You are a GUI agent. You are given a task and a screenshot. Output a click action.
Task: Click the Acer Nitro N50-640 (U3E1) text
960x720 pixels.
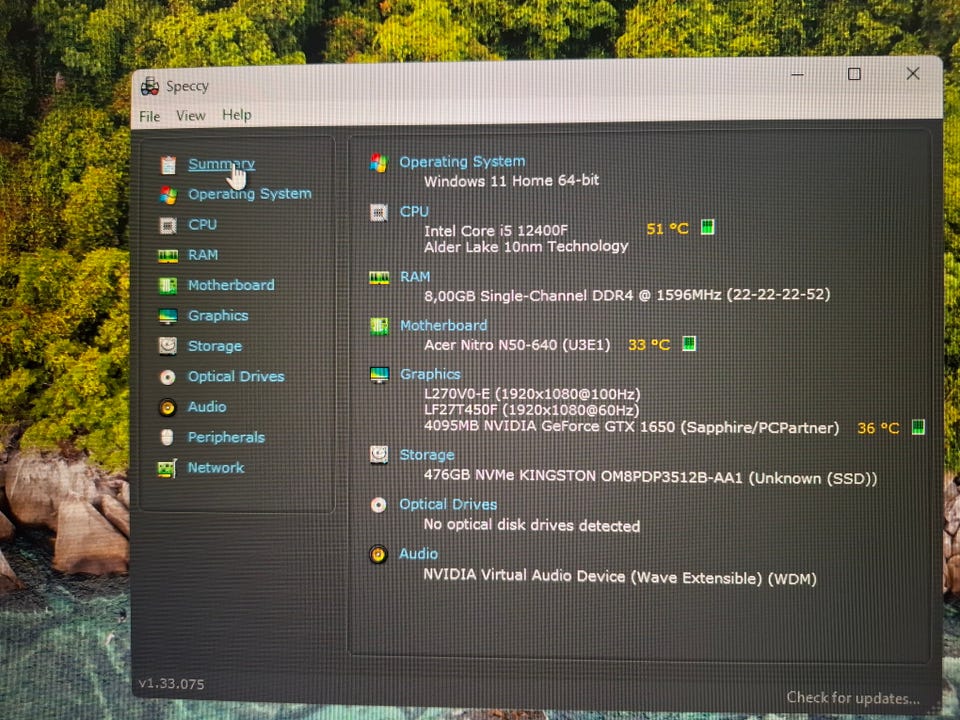(517, 345)
